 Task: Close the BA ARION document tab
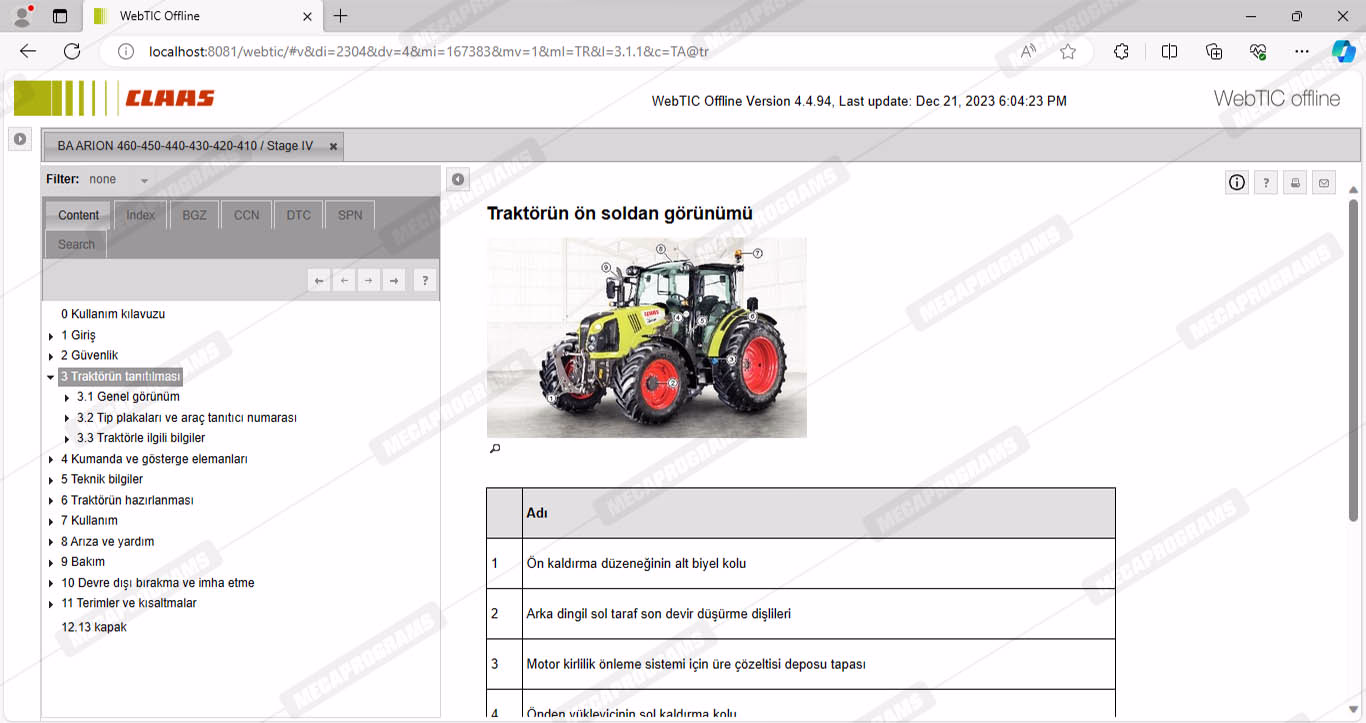click(334, 146)
